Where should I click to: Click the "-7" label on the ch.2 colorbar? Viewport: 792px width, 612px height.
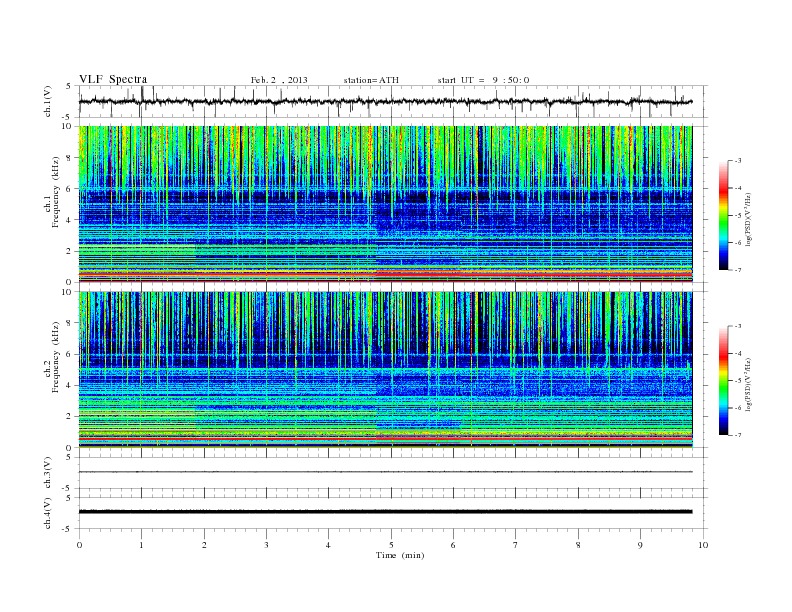(738, 435)
